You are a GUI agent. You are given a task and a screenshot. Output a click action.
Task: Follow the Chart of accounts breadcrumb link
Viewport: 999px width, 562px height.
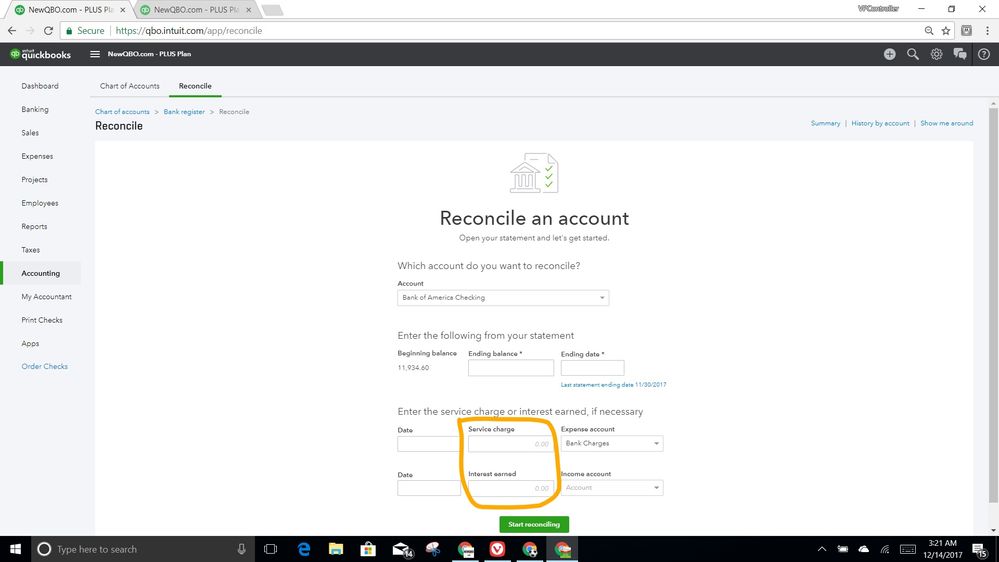122,112
